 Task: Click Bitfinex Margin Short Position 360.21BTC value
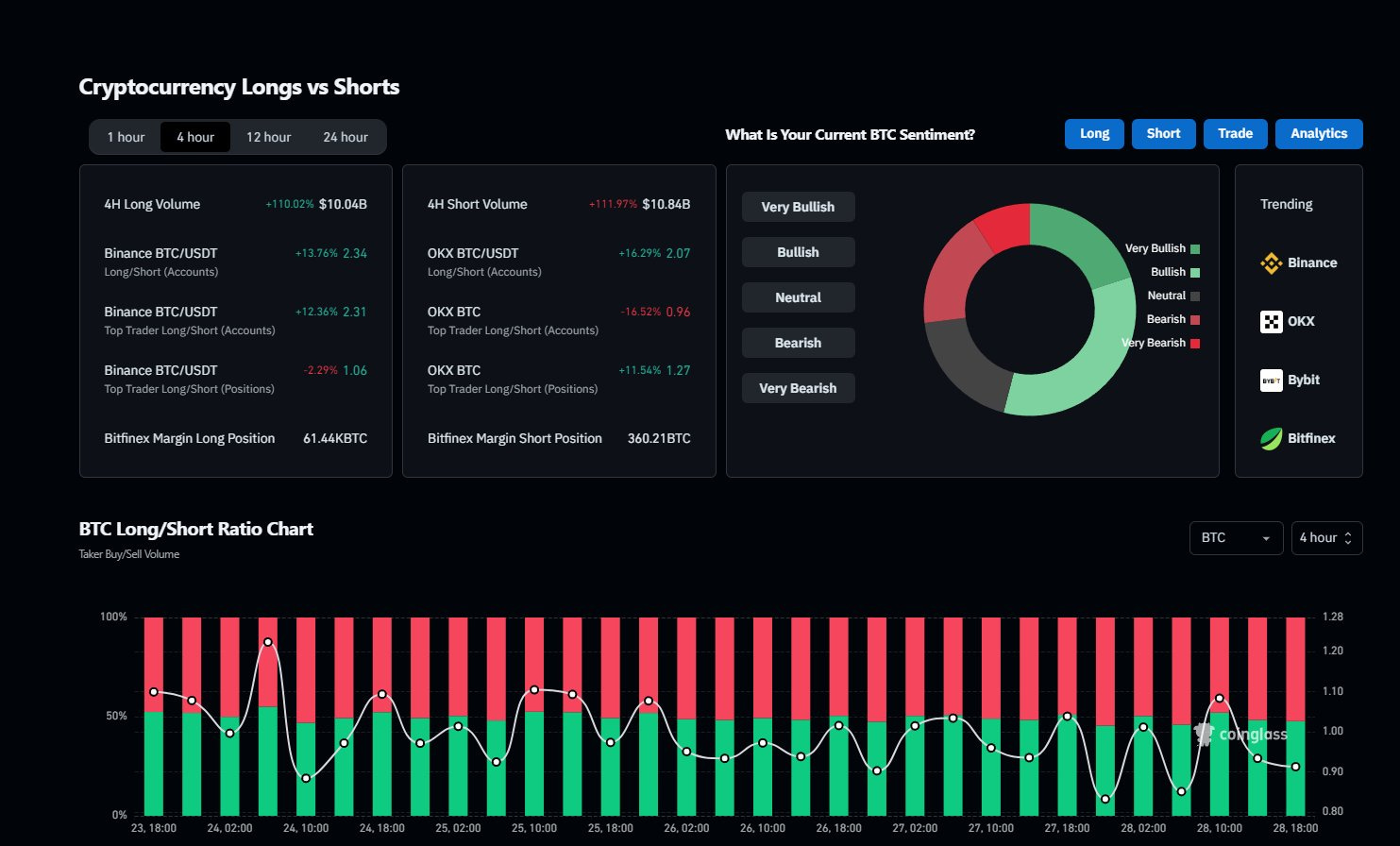(x=659, y=439)
